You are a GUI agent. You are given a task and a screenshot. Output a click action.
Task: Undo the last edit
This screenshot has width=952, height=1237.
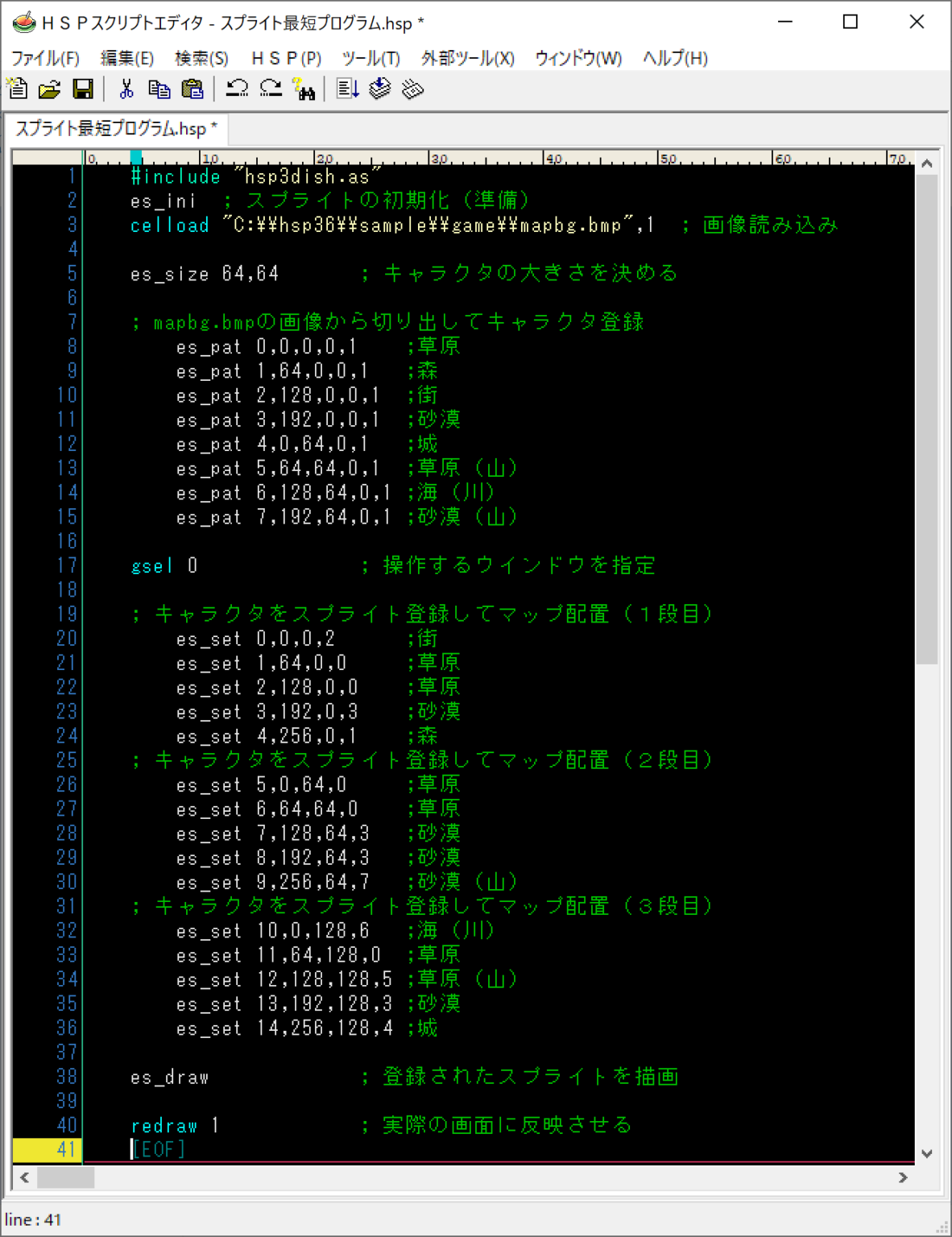coord(236,89)
